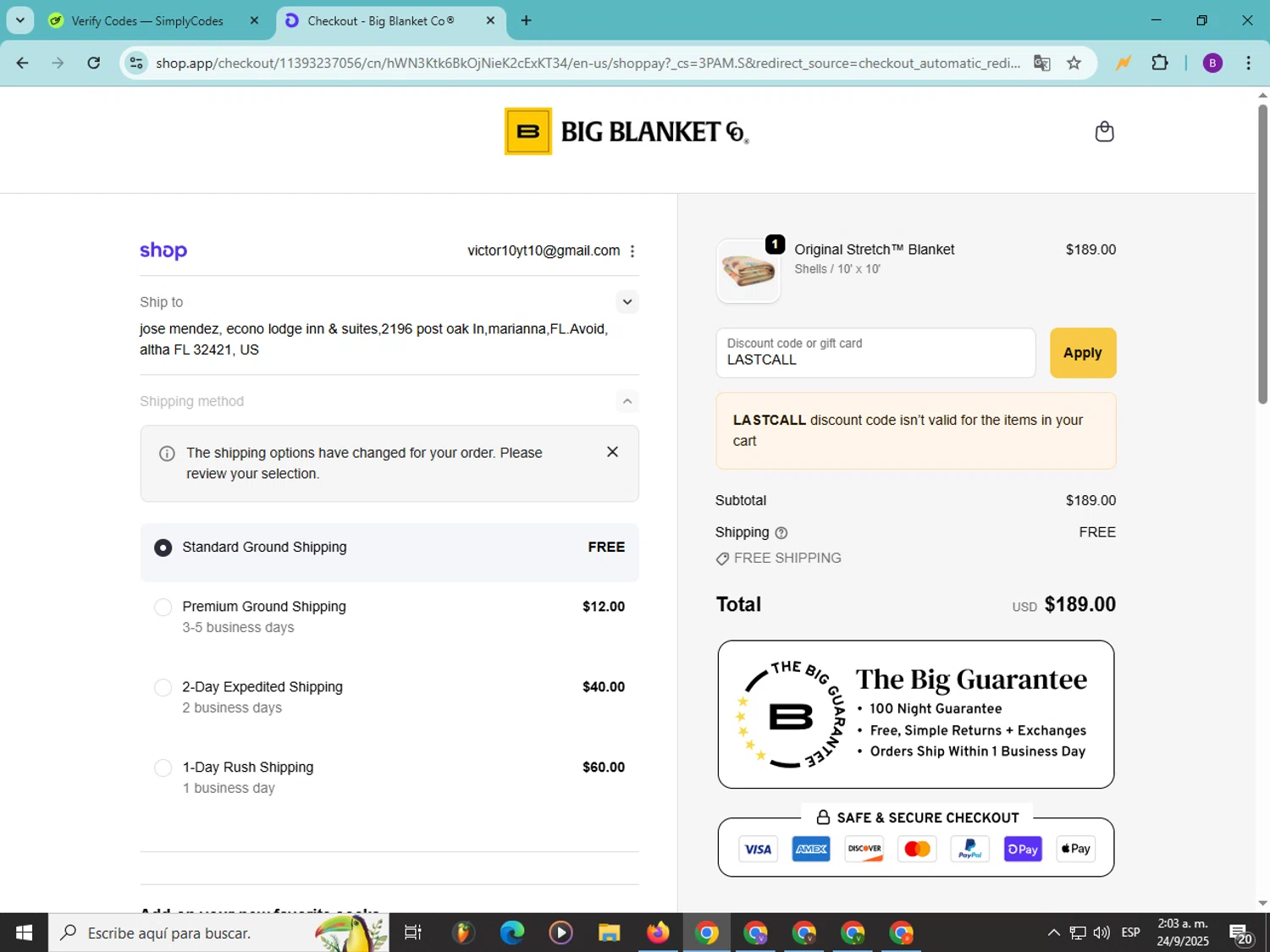This screenshot has width=1270, height=952.
Task: Open the taskbar volume icon
Action: point(1101,933)
